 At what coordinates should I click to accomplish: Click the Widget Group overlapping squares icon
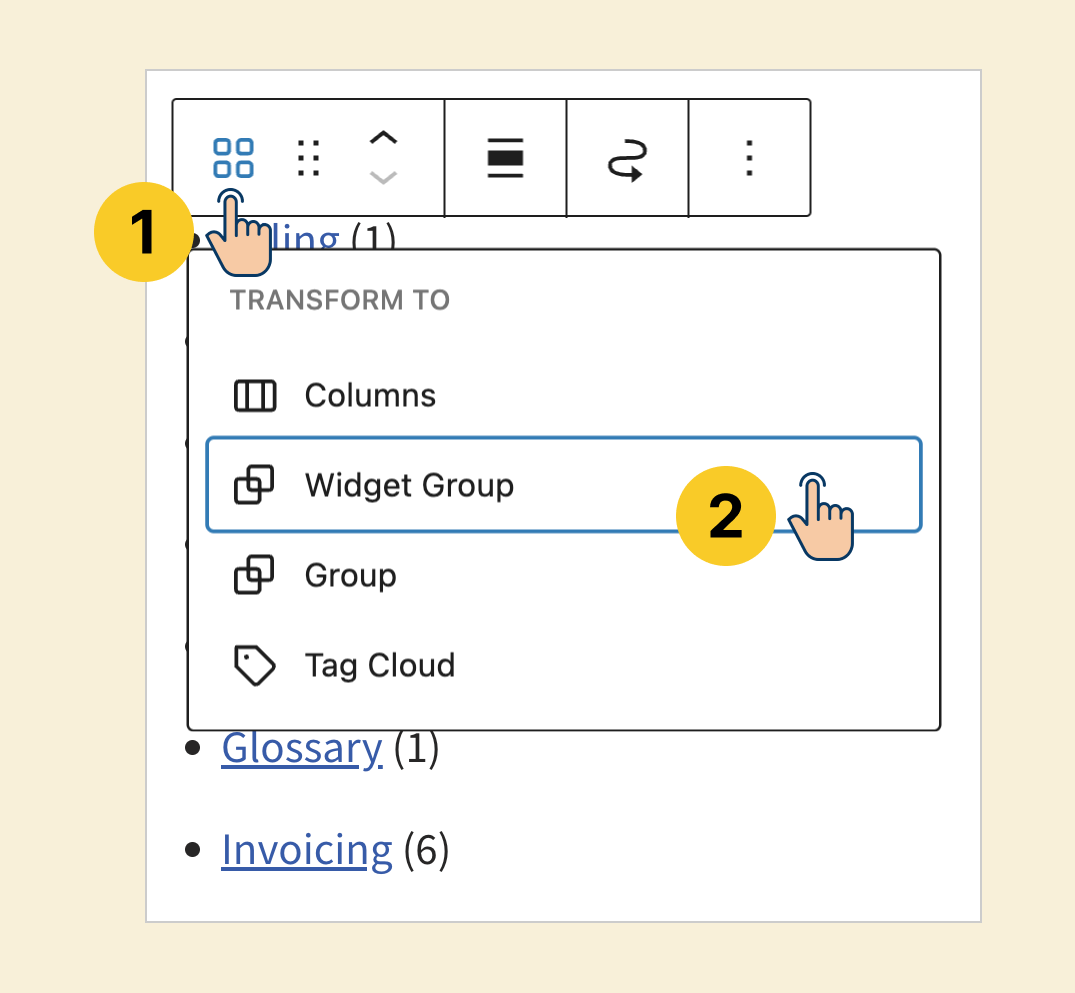pos(254,486)
